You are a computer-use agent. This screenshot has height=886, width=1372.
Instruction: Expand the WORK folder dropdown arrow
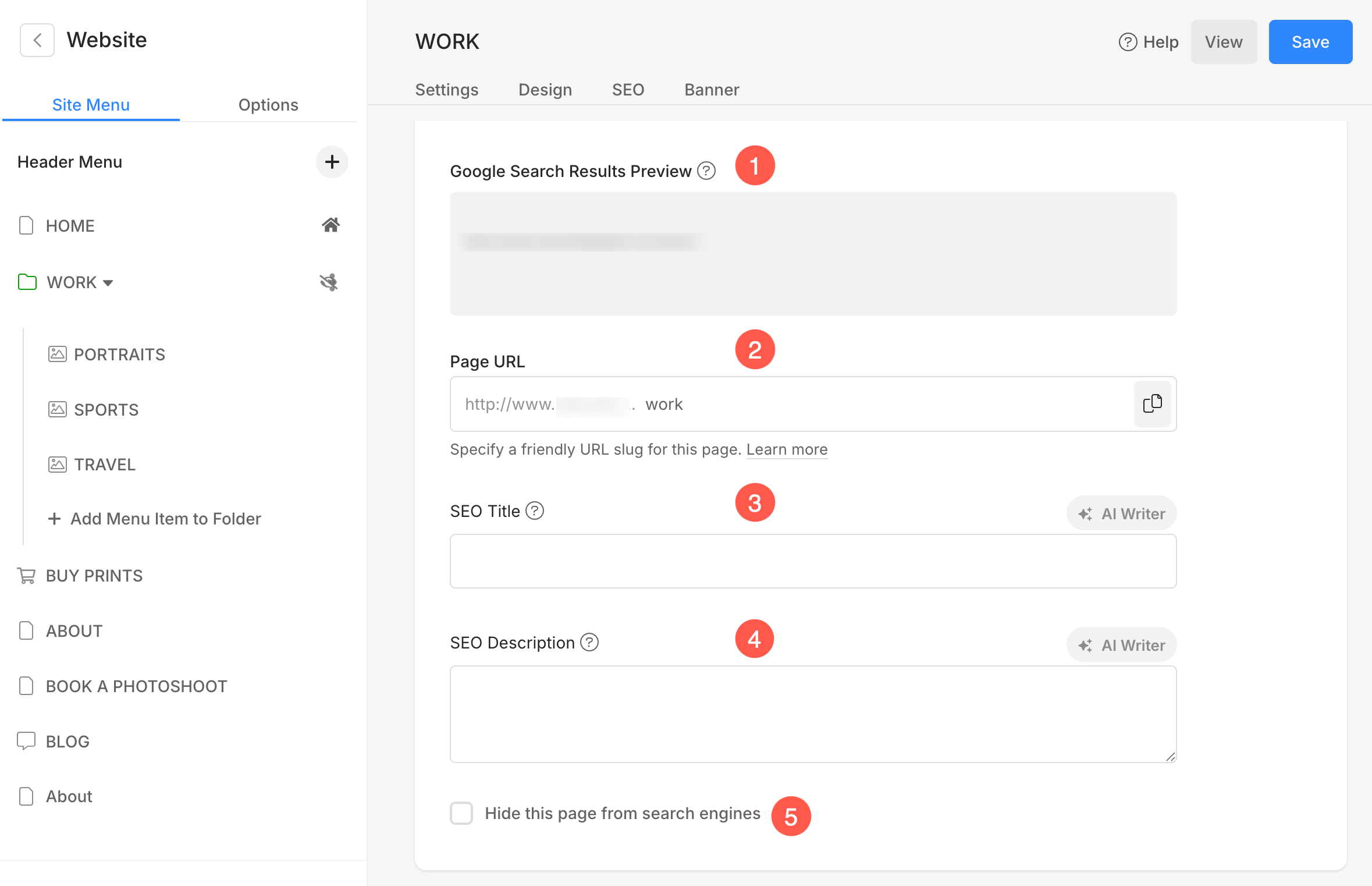coord(108,283)
